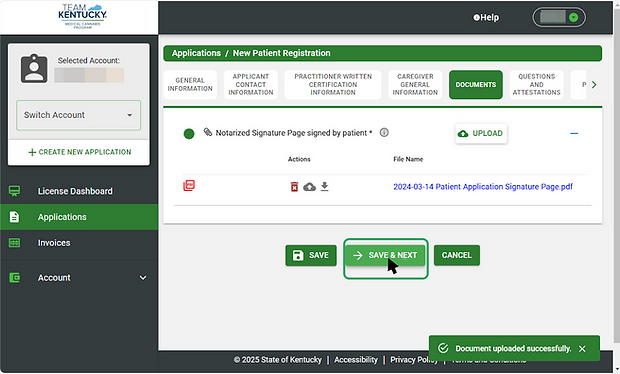Open Caregiver General Information tab
620x374 pixels.
[x=415, y=85]
